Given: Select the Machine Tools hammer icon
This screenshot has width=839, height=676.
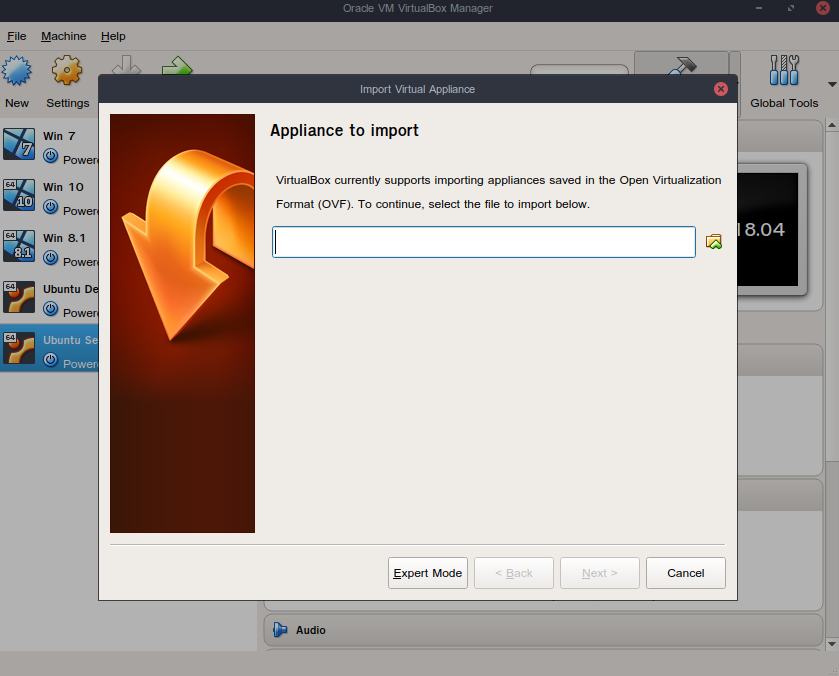Looking at the screenshot, I should pyautogui.click(x=681, y=64).
